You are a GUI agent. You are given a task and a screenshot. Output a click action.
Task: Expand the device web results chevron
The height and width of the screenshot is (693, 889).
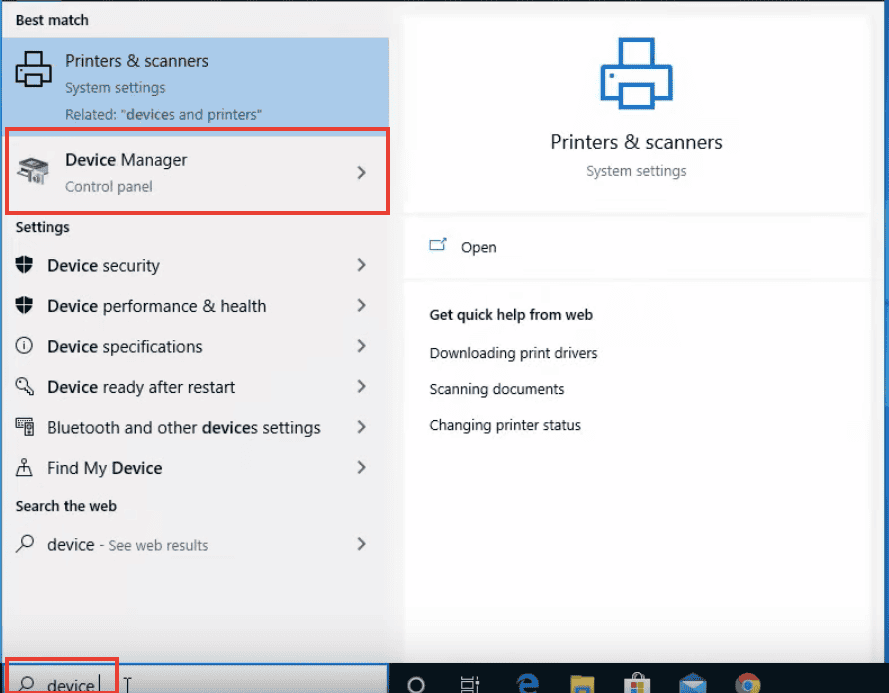tap(361, 544)
